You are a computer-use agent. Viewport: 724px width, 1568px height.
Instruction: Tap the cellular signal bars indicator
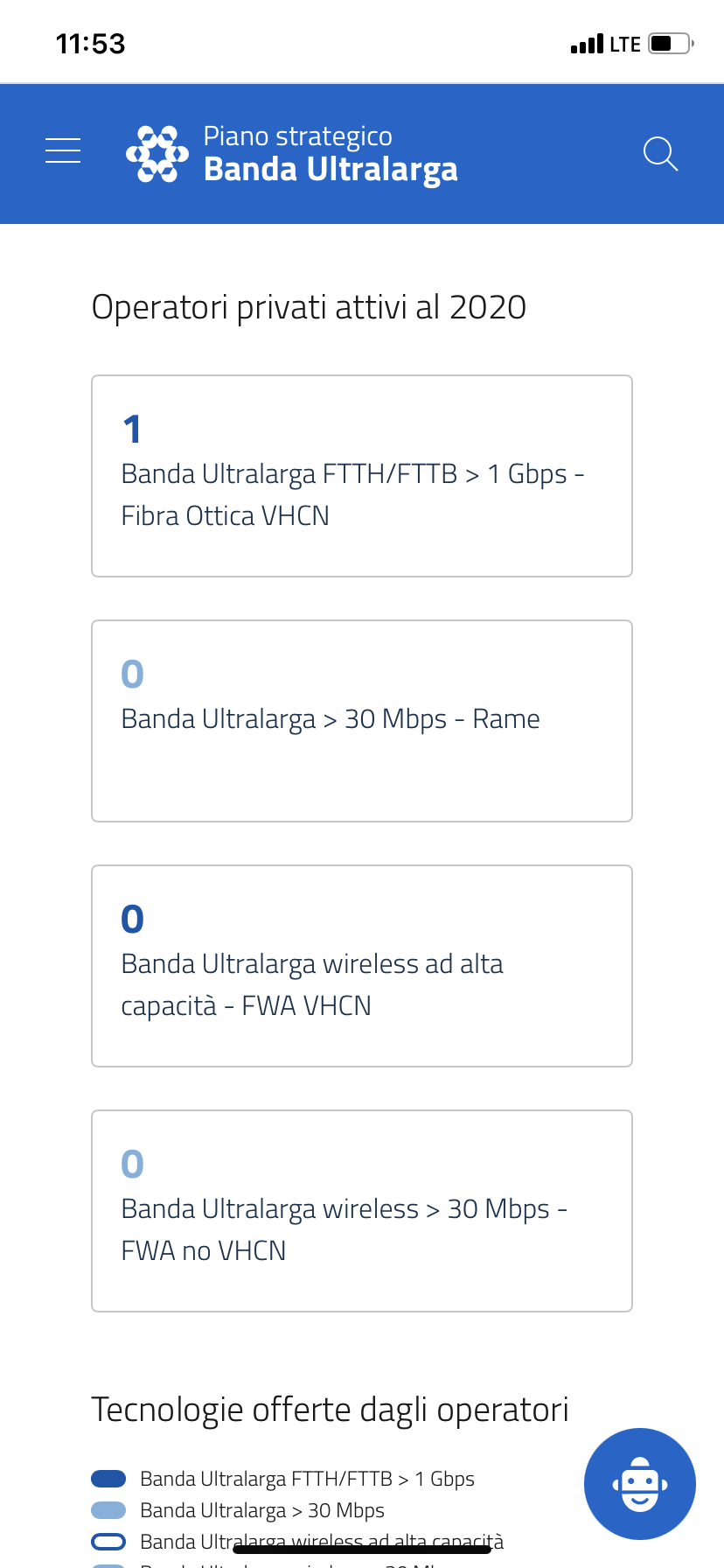click(587, 44)
